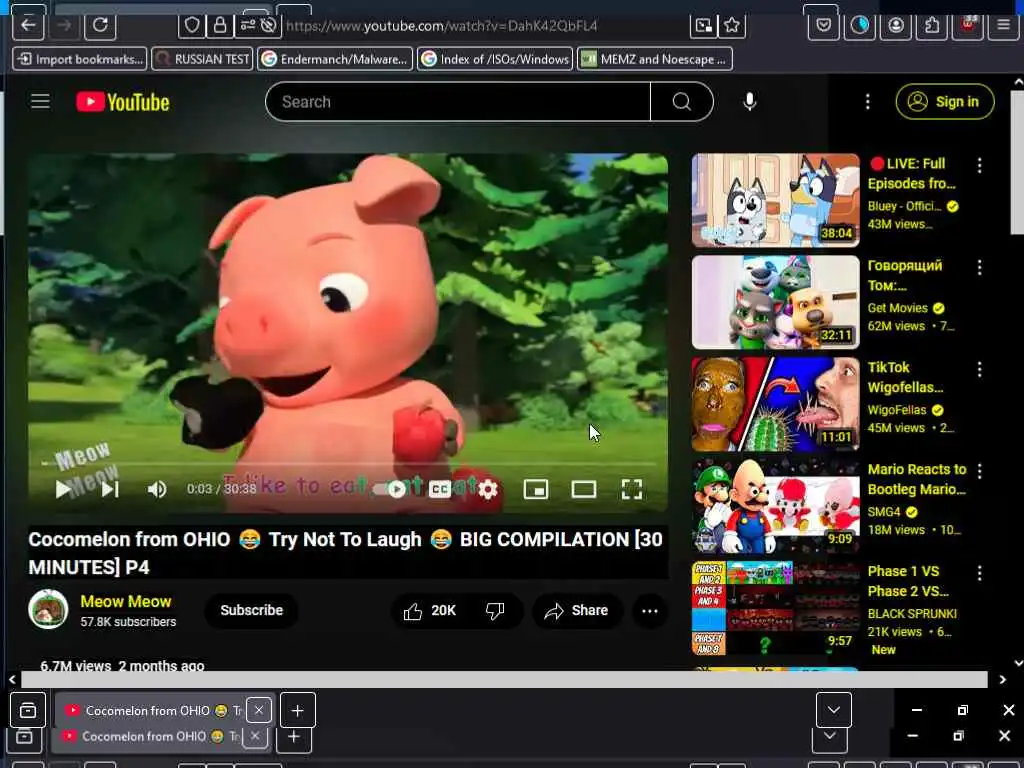1024x768 pixels.
Task: Go to YouTube home via the logo
Action: pos(123,102)
